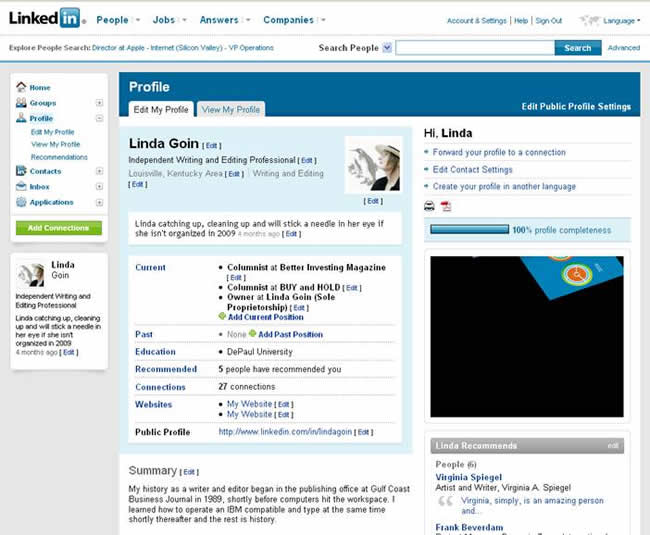Open Recommendations in sidebar
650x535 pixels.
click(59, 157)
